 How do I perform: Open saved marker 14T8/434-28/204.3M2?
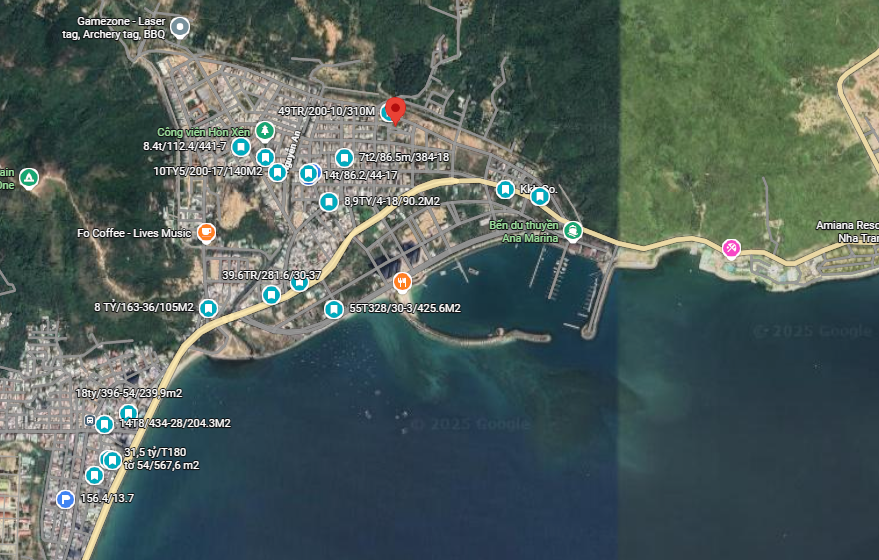tap(104, 424)
